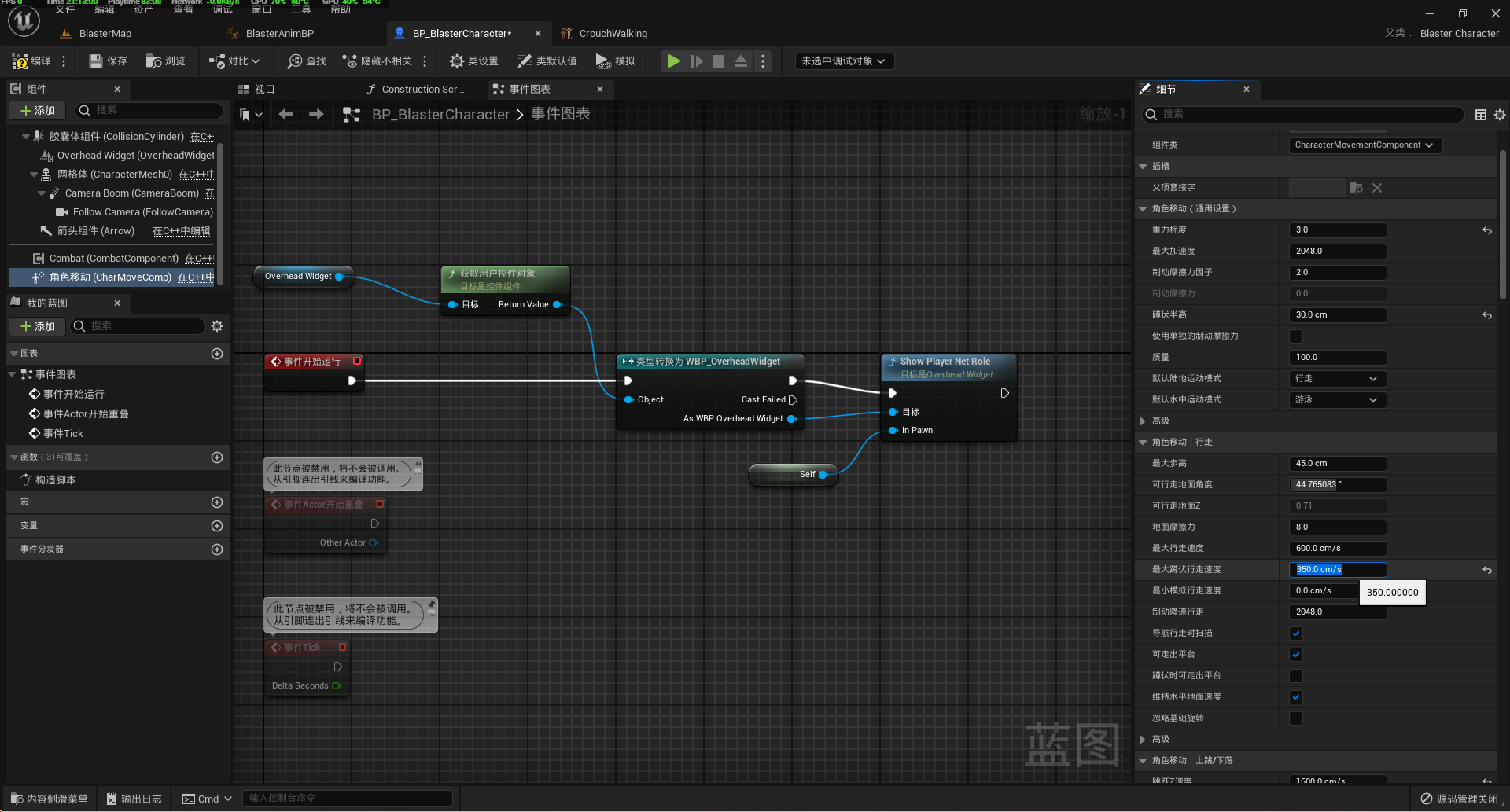1510x812 pixels.
Task: Toggle 可走出平台 checkbox
Action: tap(1296, 655)
